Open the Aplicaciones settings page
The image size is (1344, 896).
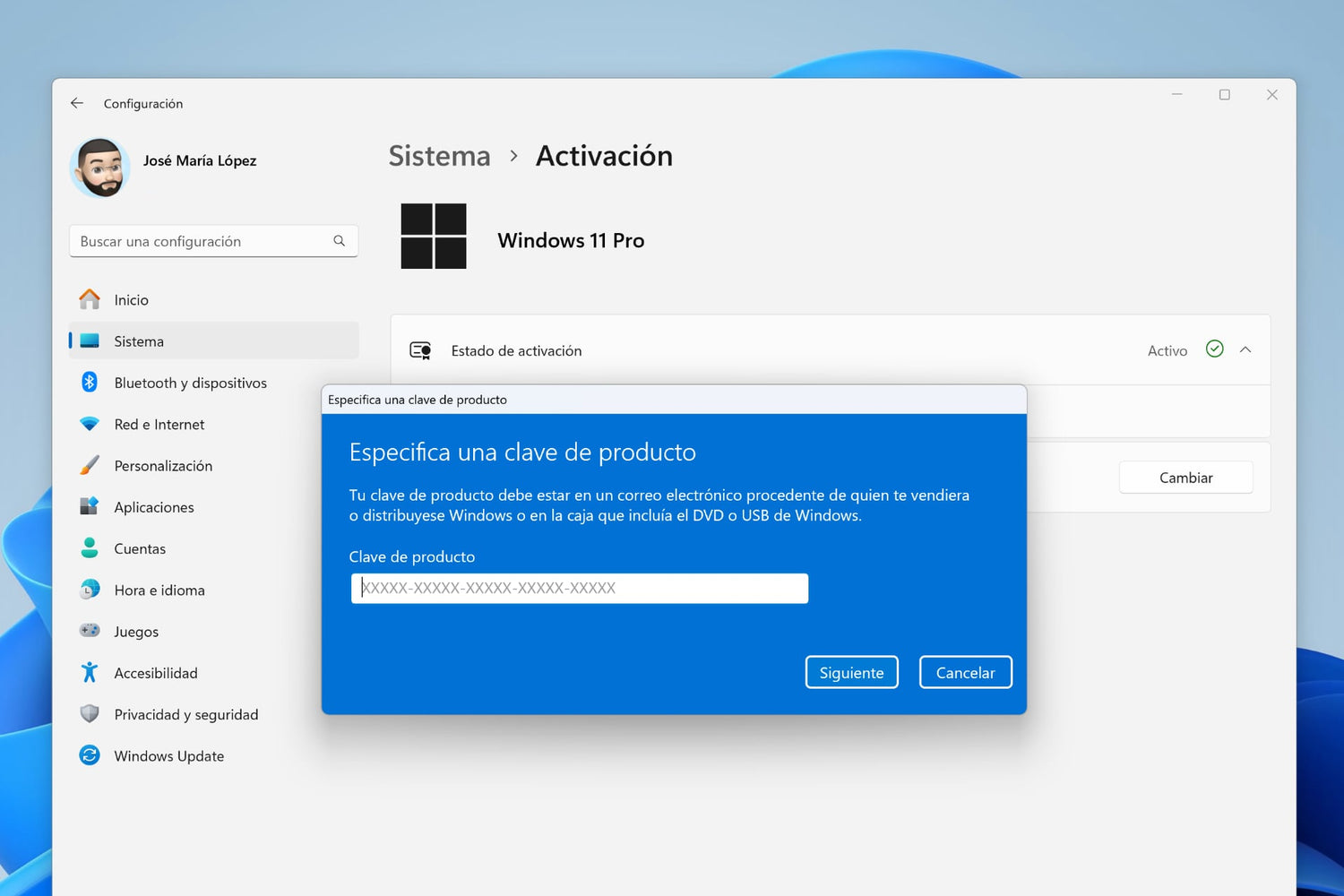(154, 507)
